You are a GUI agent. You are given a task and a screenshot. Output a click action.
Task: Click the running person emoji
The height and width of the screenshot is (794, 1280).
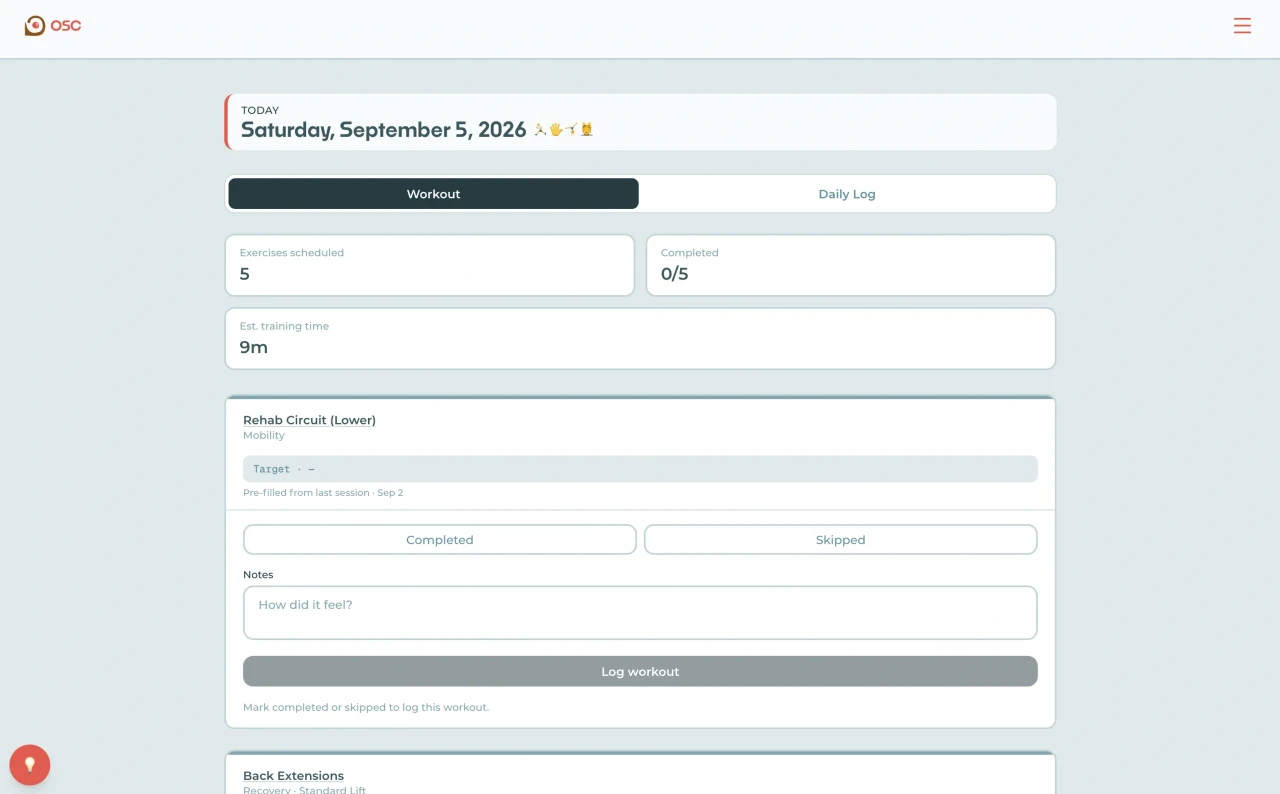click(540, 129)
